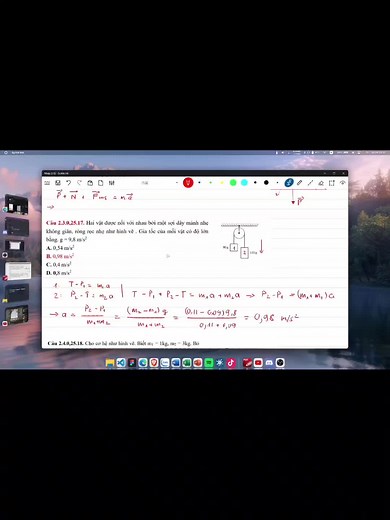This screenshot has height=520, width=390.
Task: Pick the small dot right of the red pen
Action: [199, 182]
